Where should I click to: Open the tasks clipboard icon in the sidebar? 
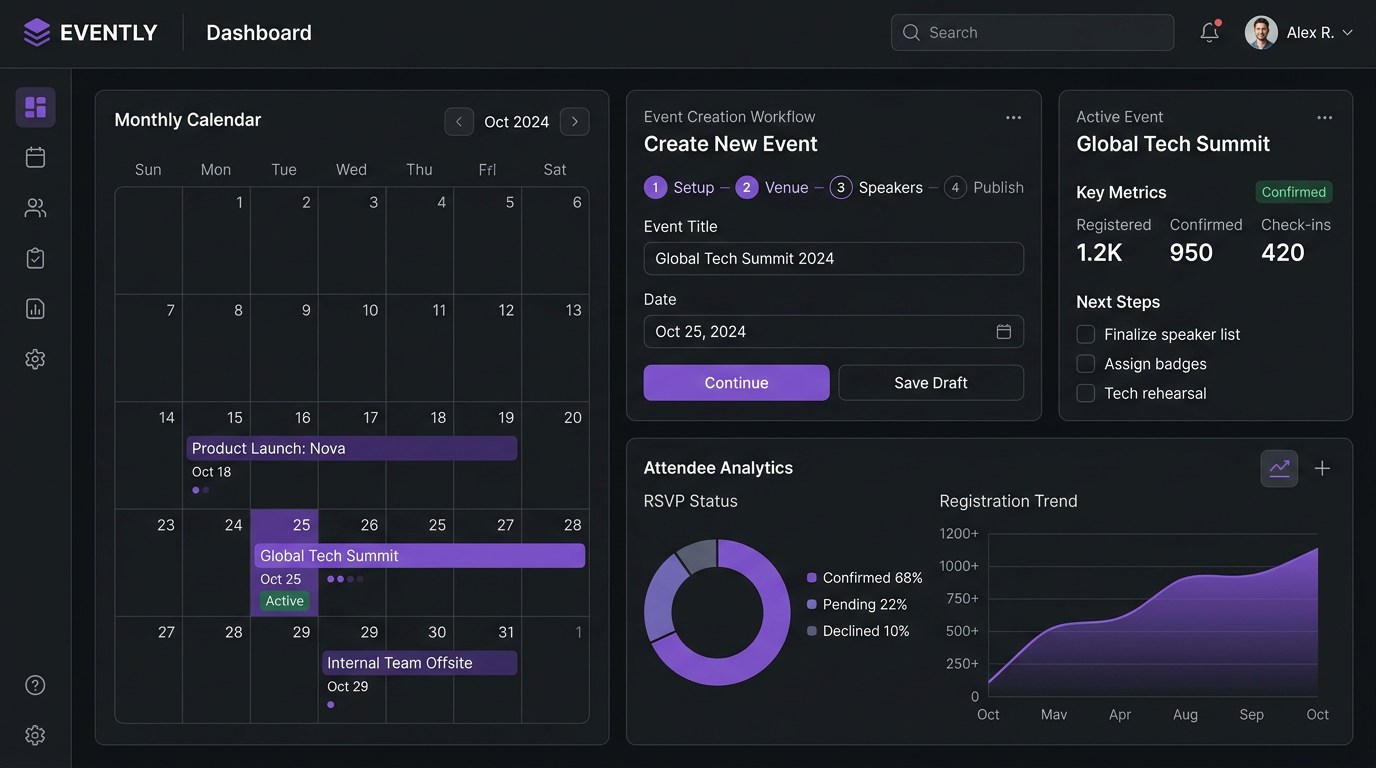(35, 258)
